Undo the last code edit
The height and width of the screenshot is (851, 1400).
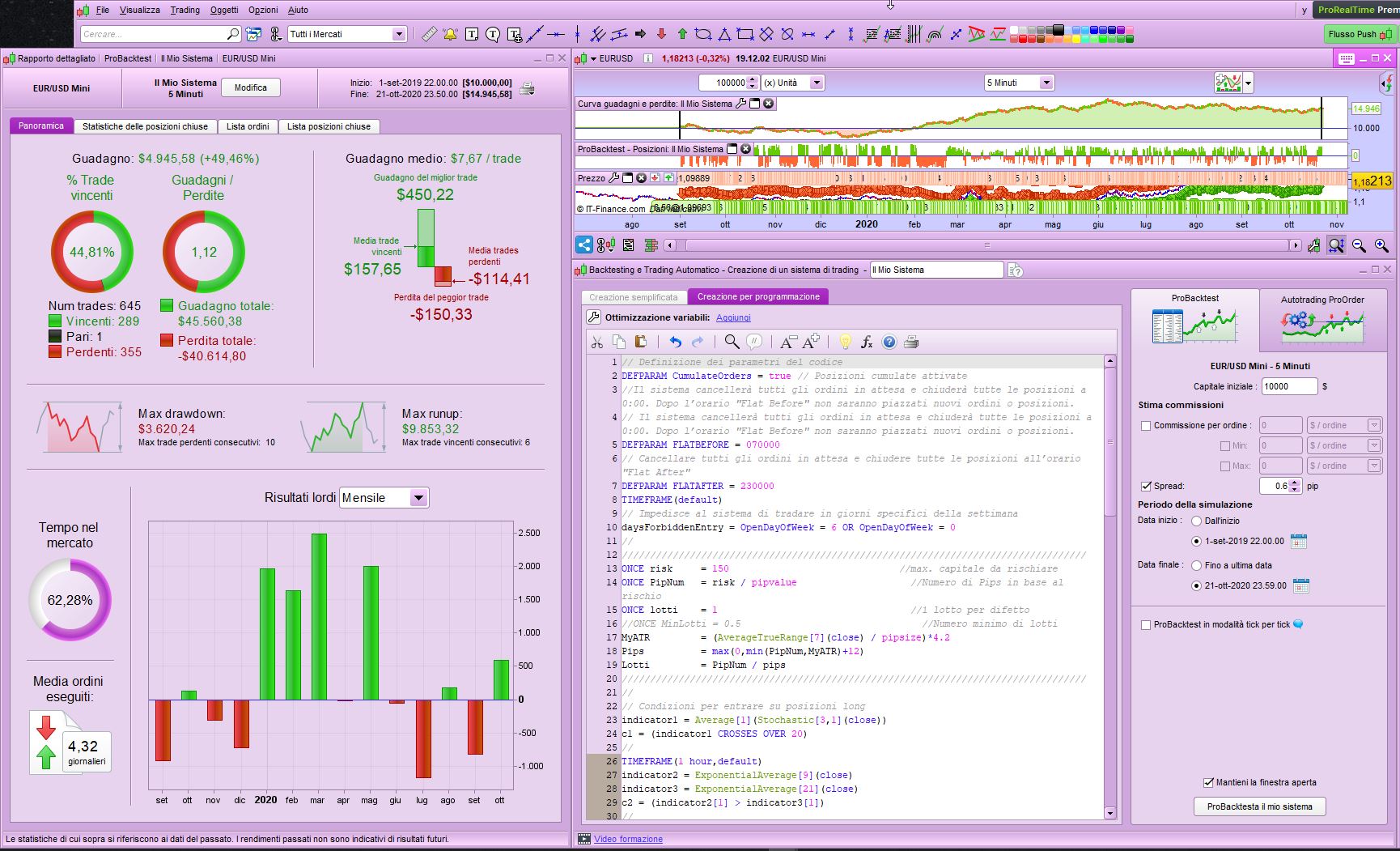click(x=676, y=342)
